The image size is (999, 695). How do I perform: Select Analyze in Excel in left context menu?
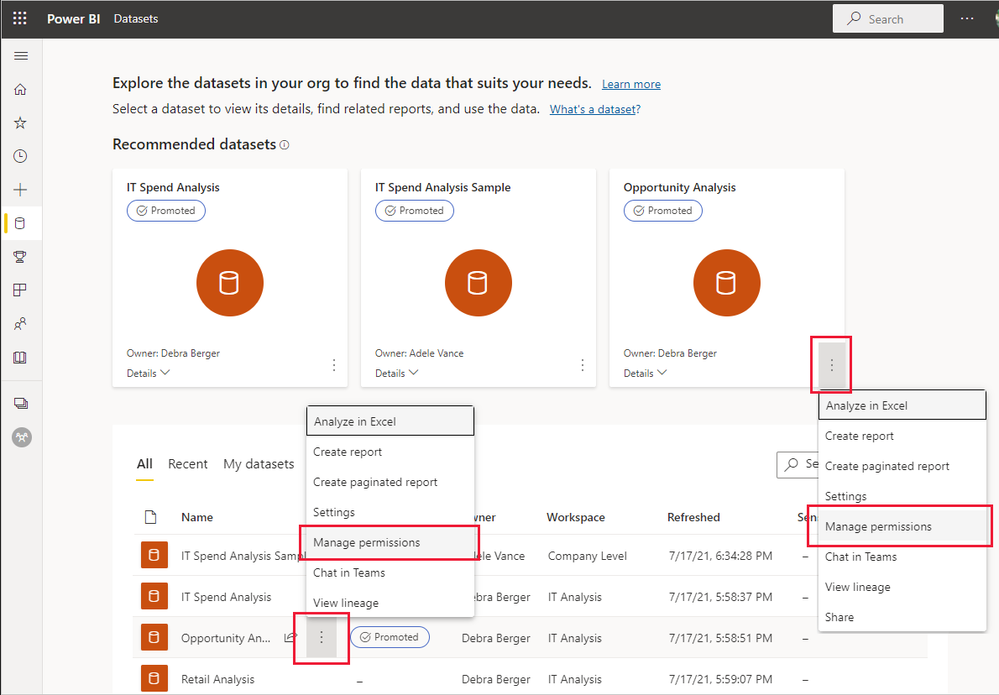390,421
